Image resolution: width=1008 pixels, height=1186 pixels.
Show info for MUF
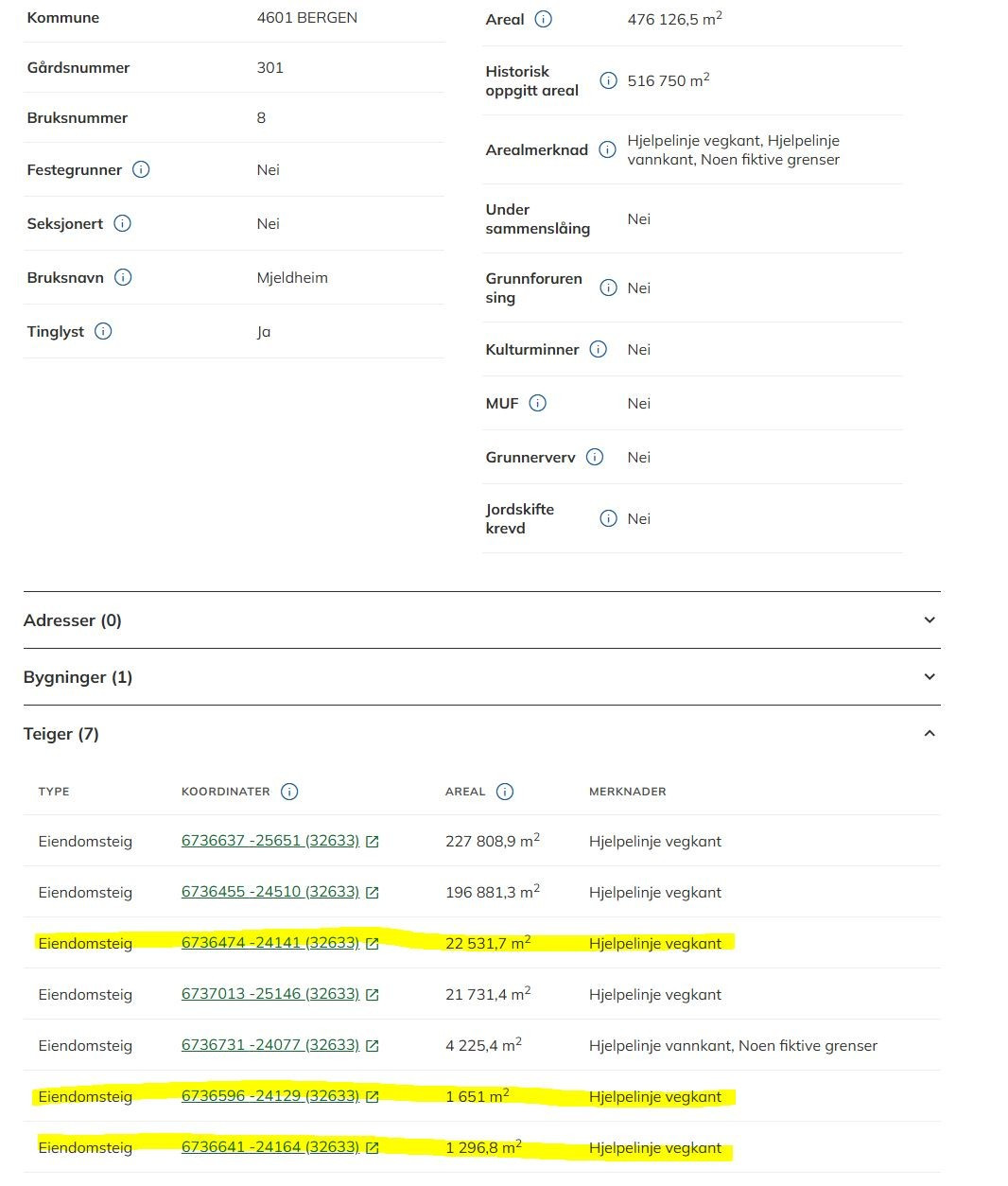(x=538, y=404)
